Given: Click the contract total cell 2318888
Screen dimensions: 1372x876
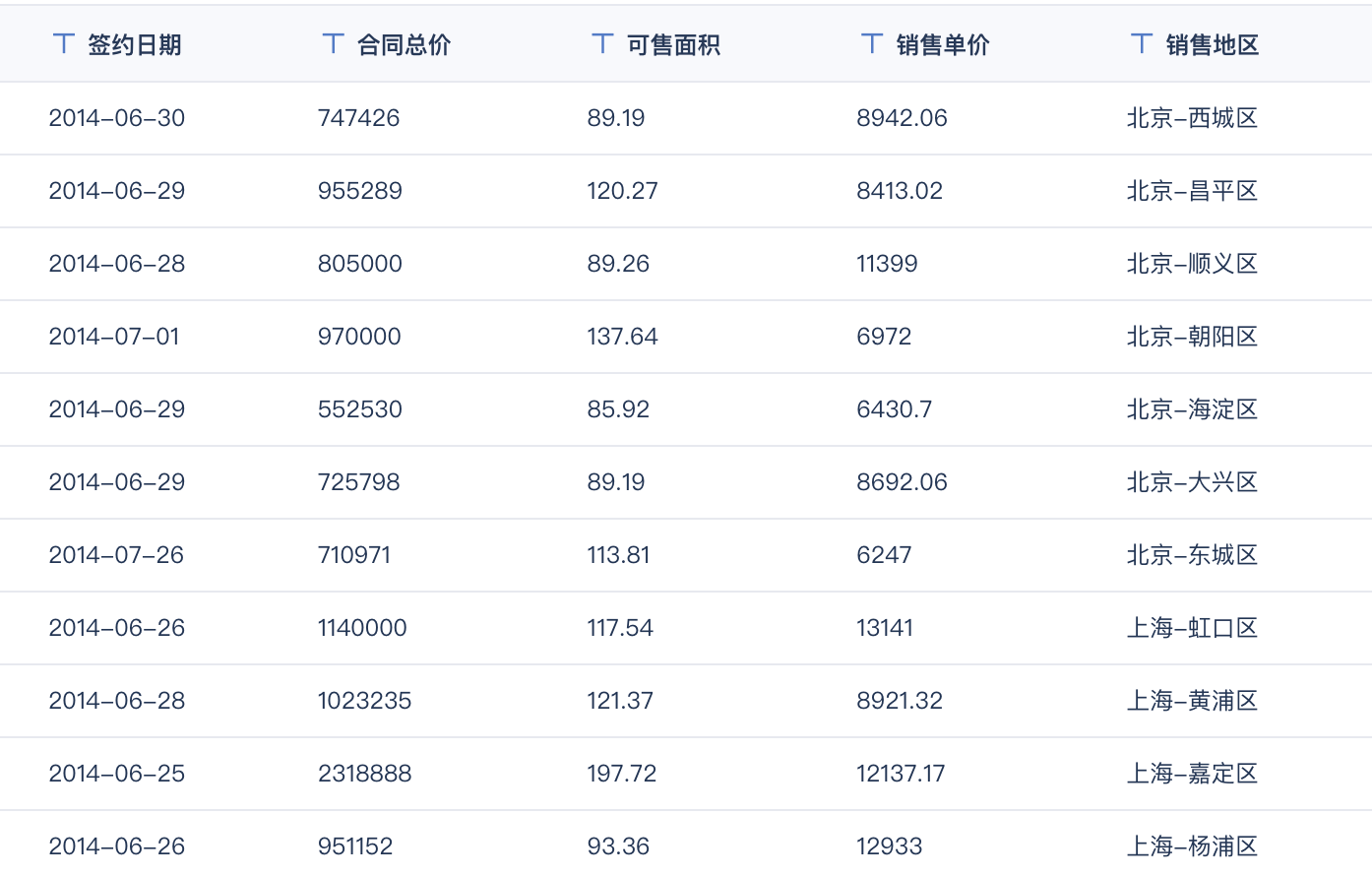Looking at the screenshot, I should 364,774.
